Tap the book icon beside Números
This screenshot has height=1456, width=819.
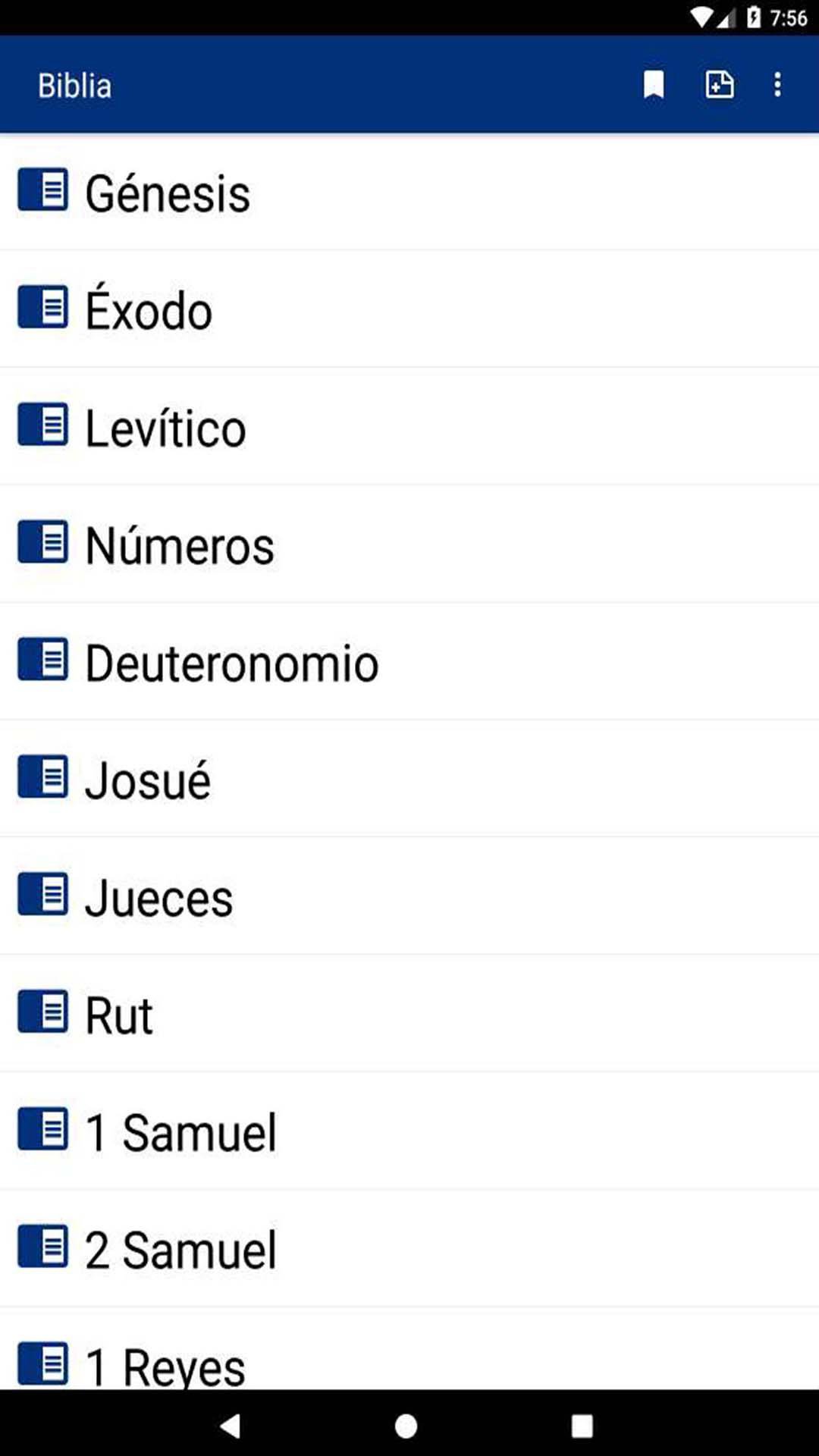pyautogui.click(x=43, y=542)
